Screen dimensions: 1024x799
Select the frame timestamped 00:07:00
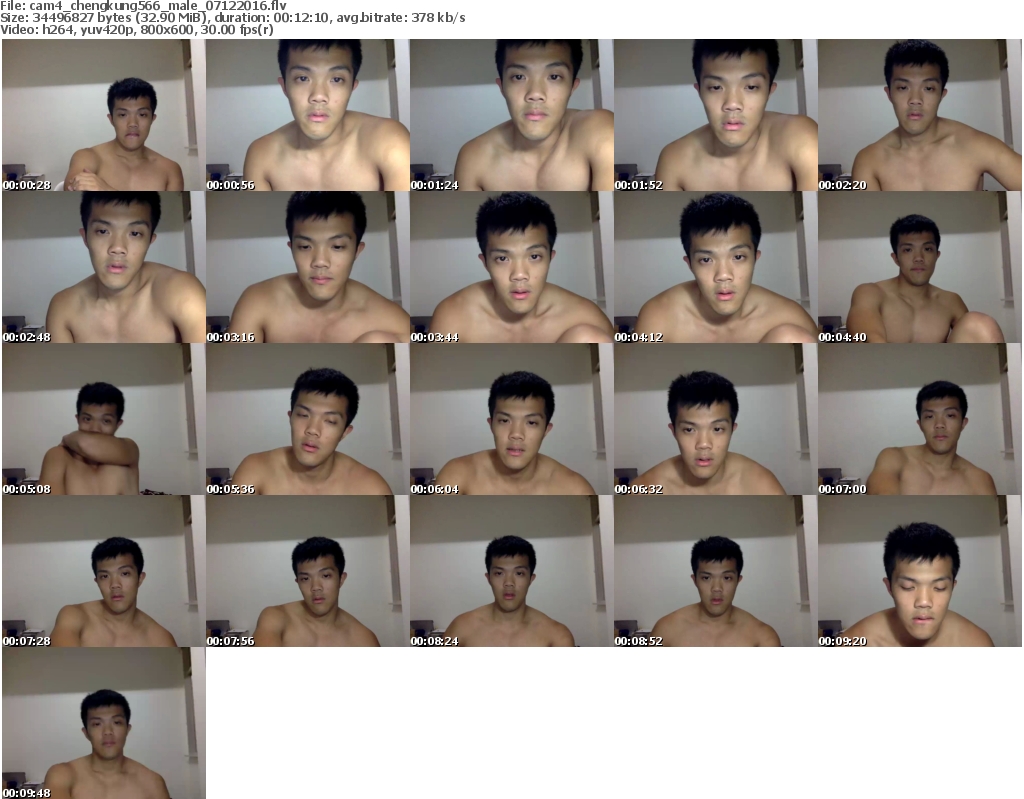click(x=920, y=419)
